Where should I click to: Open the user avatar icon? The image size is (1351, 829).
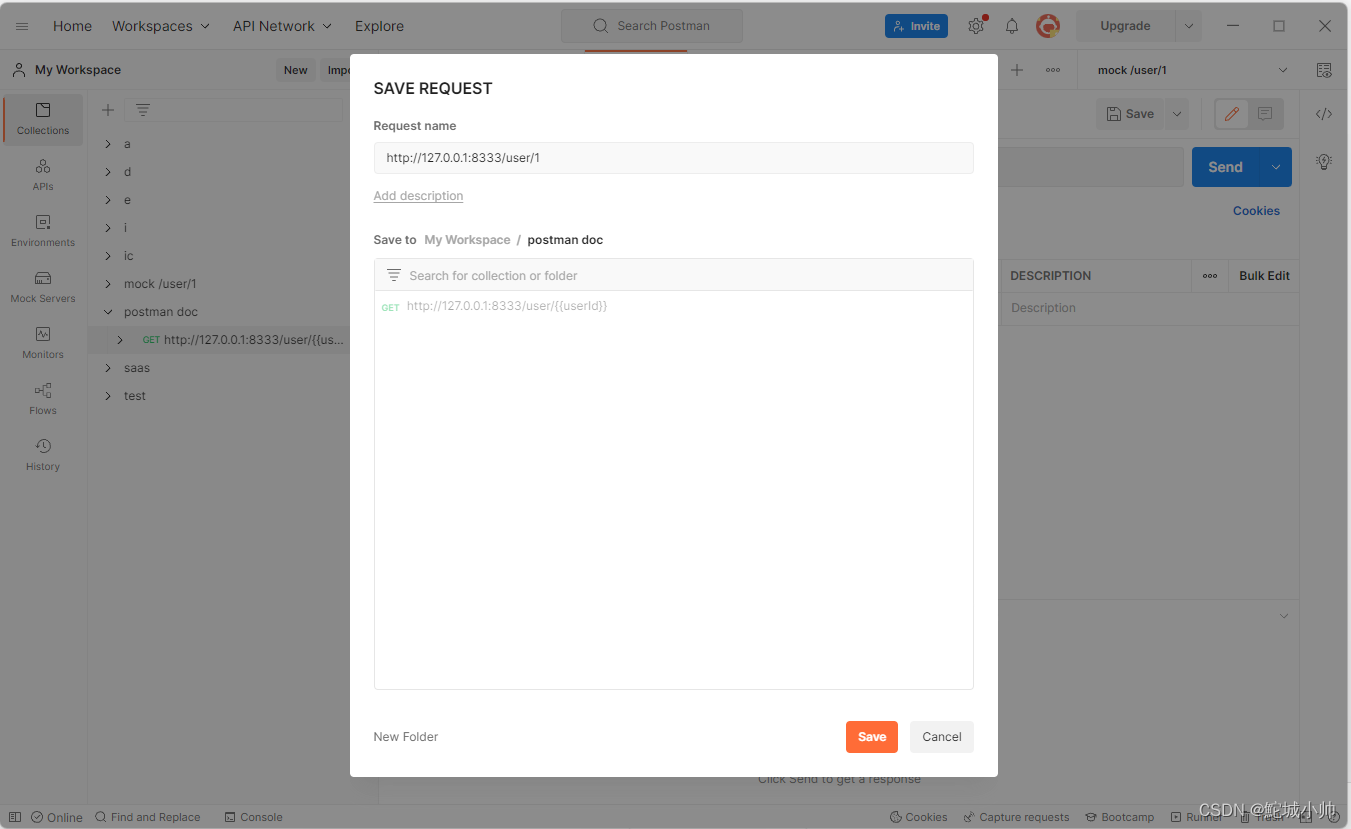click(1047, 26)
